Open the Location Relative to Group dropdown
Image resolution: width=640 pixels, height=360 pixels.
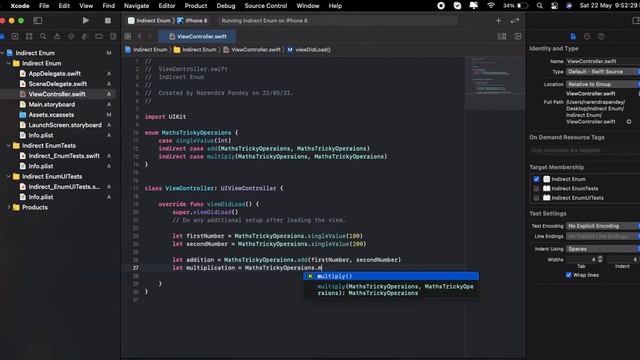coord(603,84)
